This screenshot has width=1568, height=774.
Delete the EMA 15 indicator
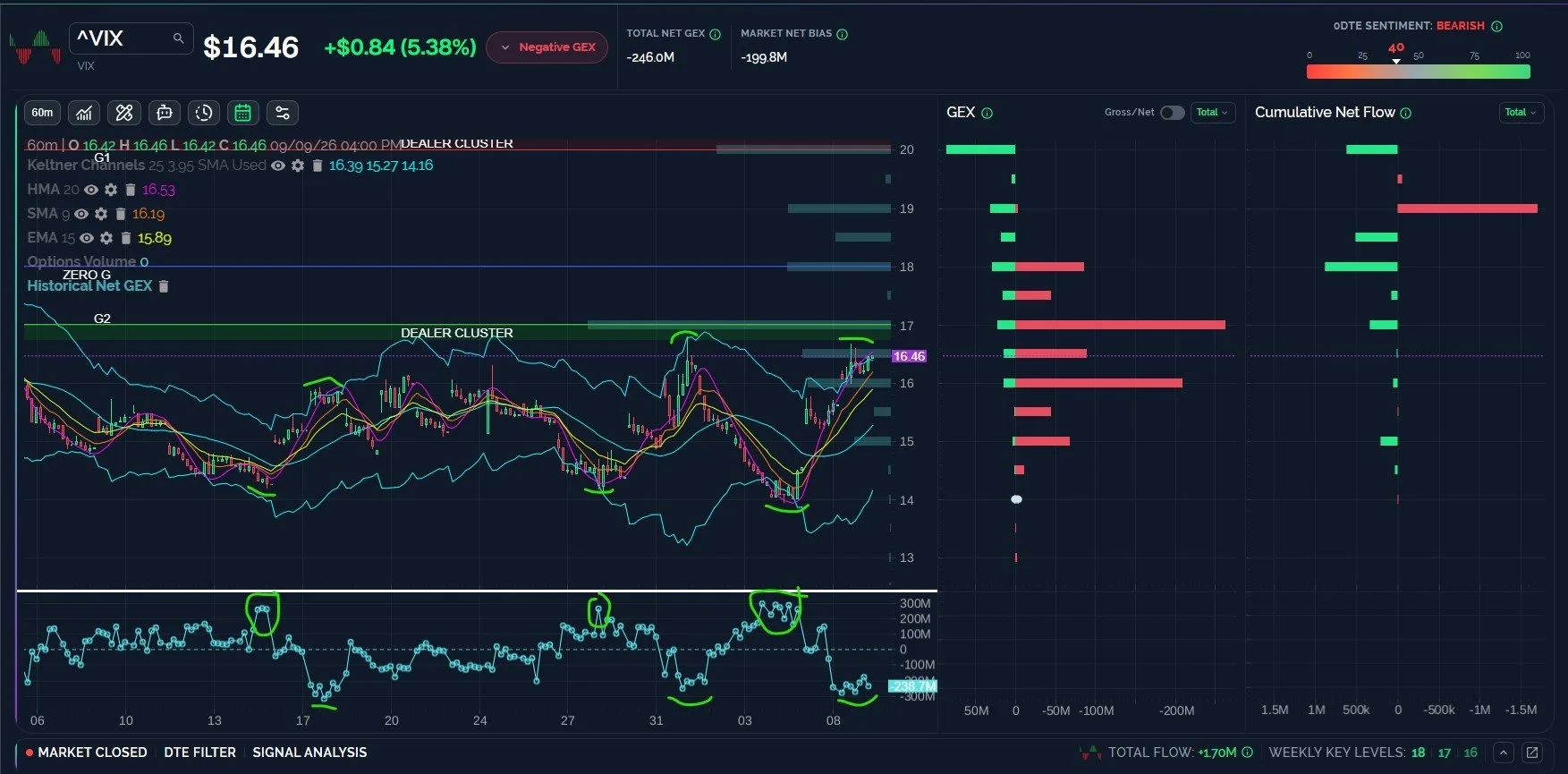(125, 238)
